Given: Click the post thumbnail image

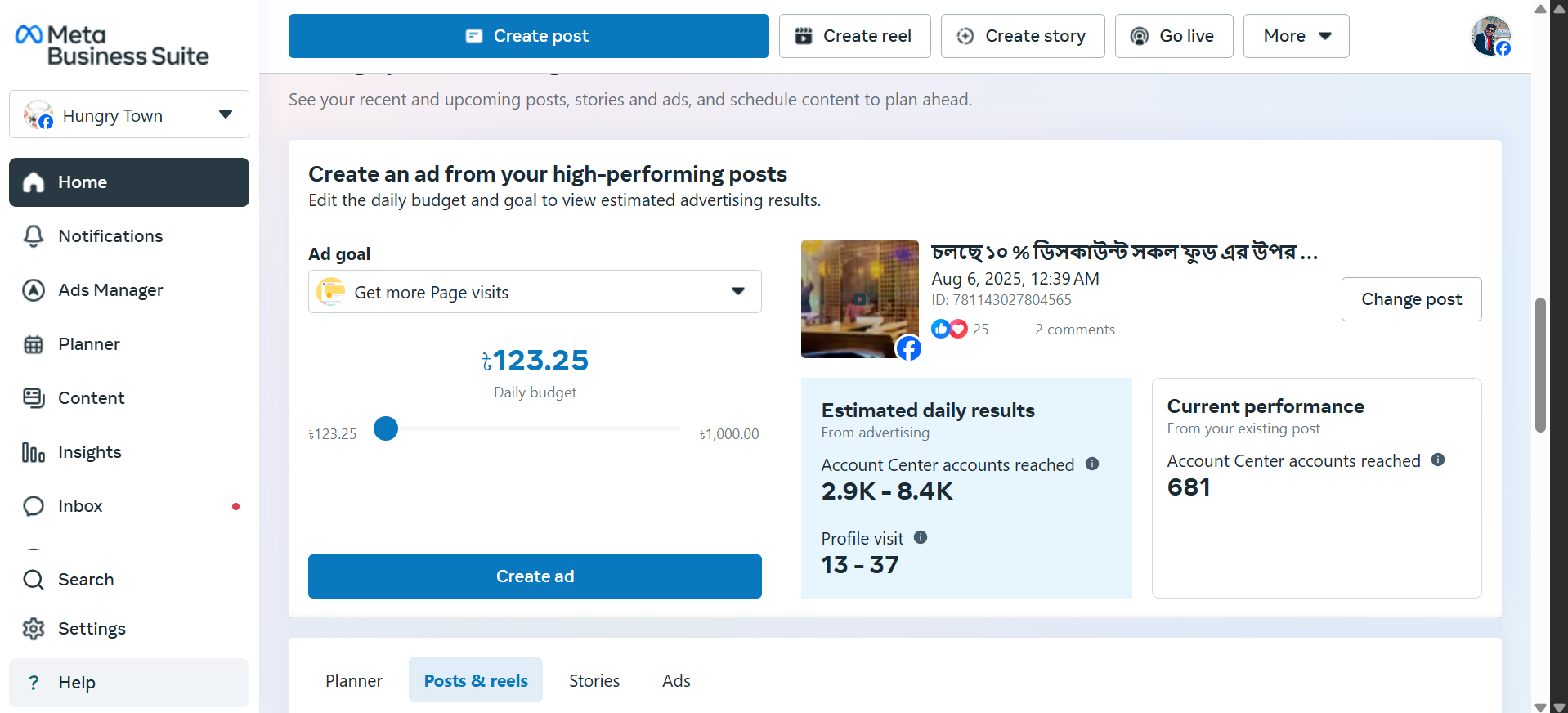Looking at the screenshot, I should [859, 299].
